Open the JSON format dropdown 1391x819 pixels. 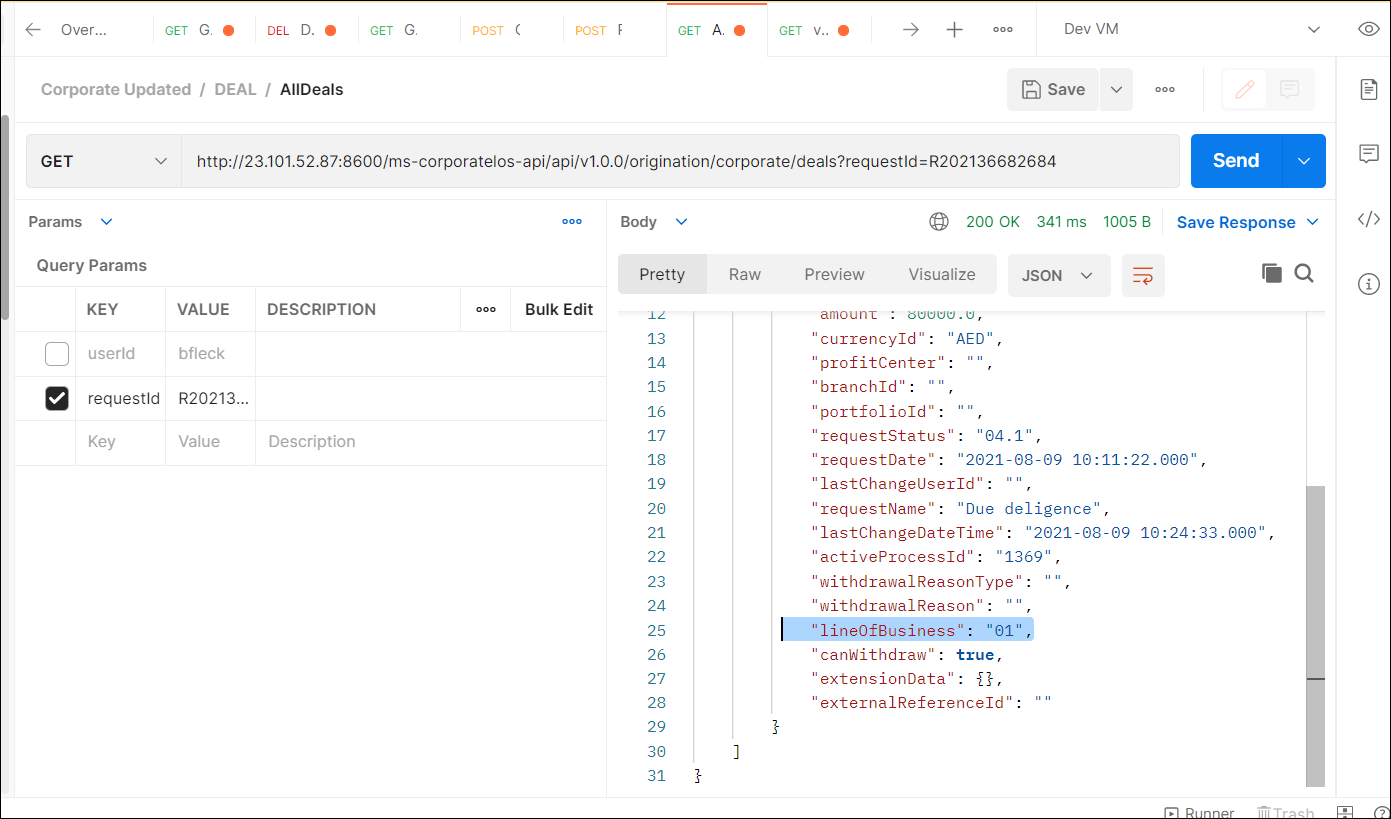click(1059, 275)
